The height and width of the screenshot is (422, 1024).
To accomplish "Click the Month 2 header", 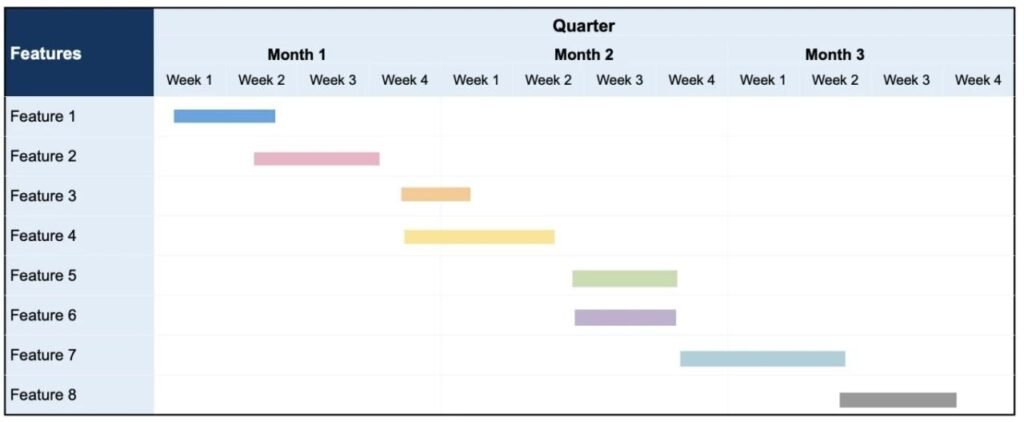I will [584, 55].
